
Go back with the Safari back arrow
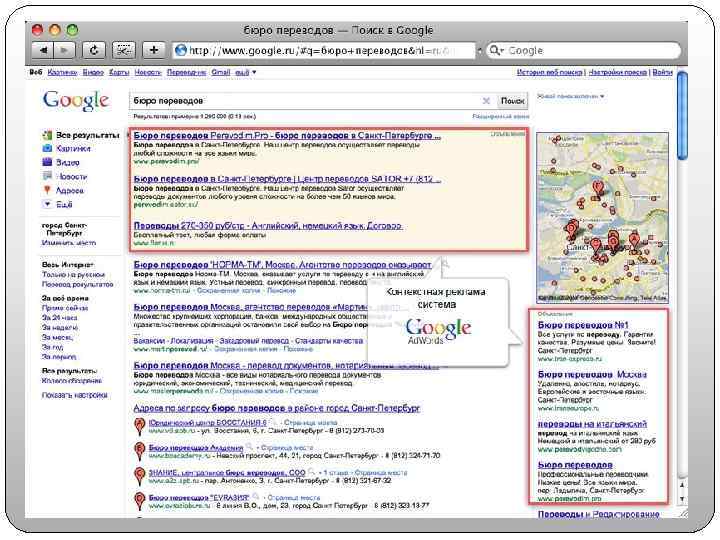pos(43,50)
